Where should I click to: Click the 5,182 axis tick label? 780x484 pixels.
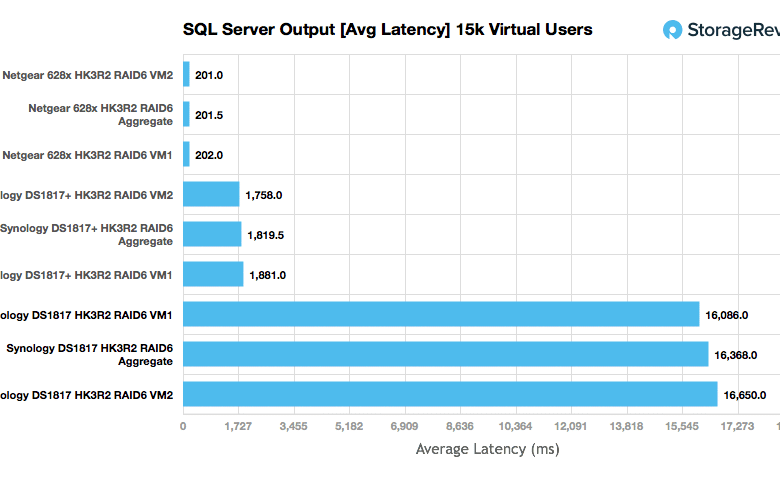point(349,426)
